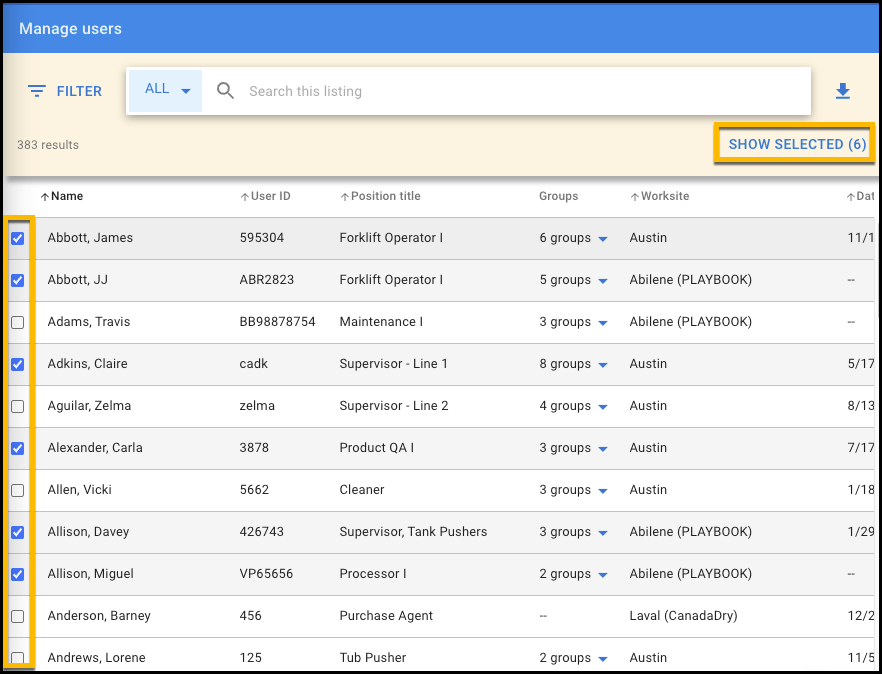Viewport: 882px width, 674px height.
Task: Click the search magnifying glass icon
Action: coord(225,90)
